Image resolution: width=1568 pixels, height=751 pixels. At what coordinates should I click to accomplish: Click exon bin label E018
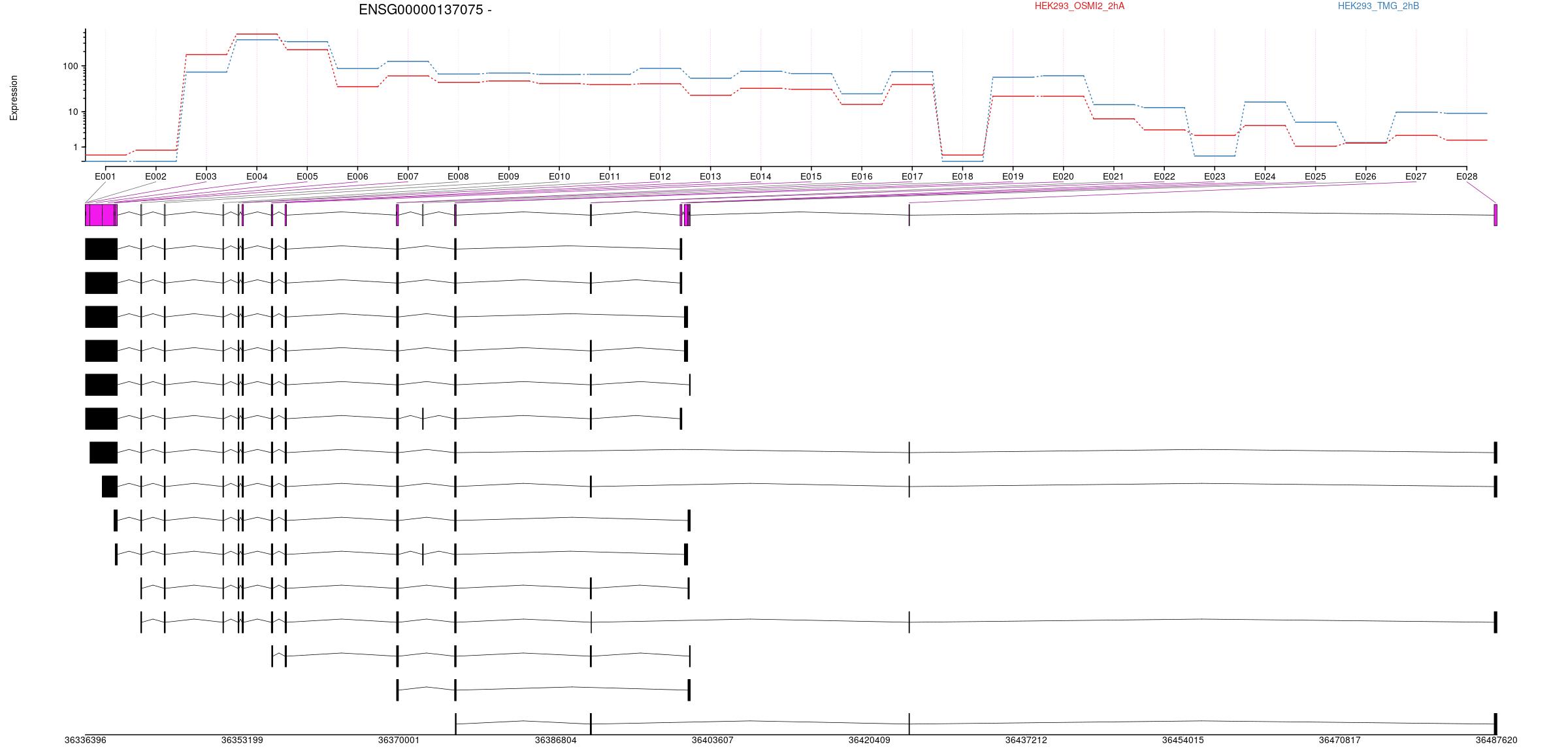pos(962,176)
